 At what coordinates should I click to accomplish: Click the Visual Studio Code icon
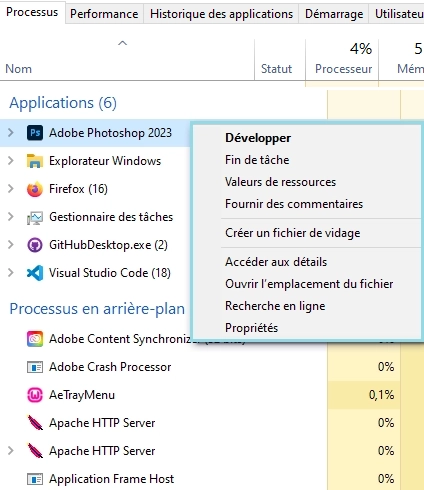35,273
